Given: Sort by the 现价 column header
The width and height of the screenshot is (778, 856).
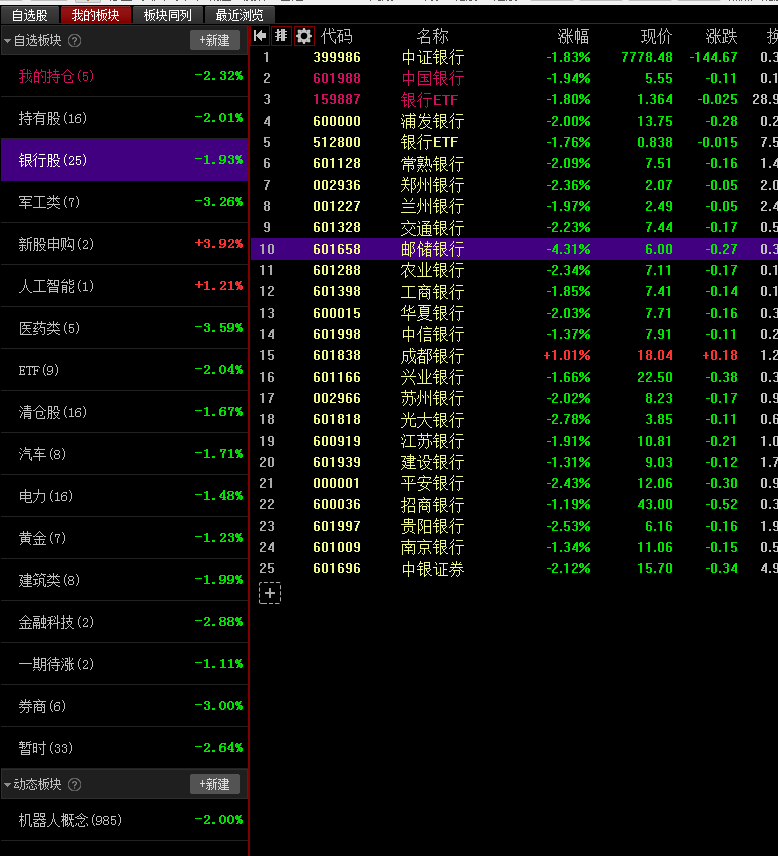Looking at the screenshot, I should [x=656, y=37].
